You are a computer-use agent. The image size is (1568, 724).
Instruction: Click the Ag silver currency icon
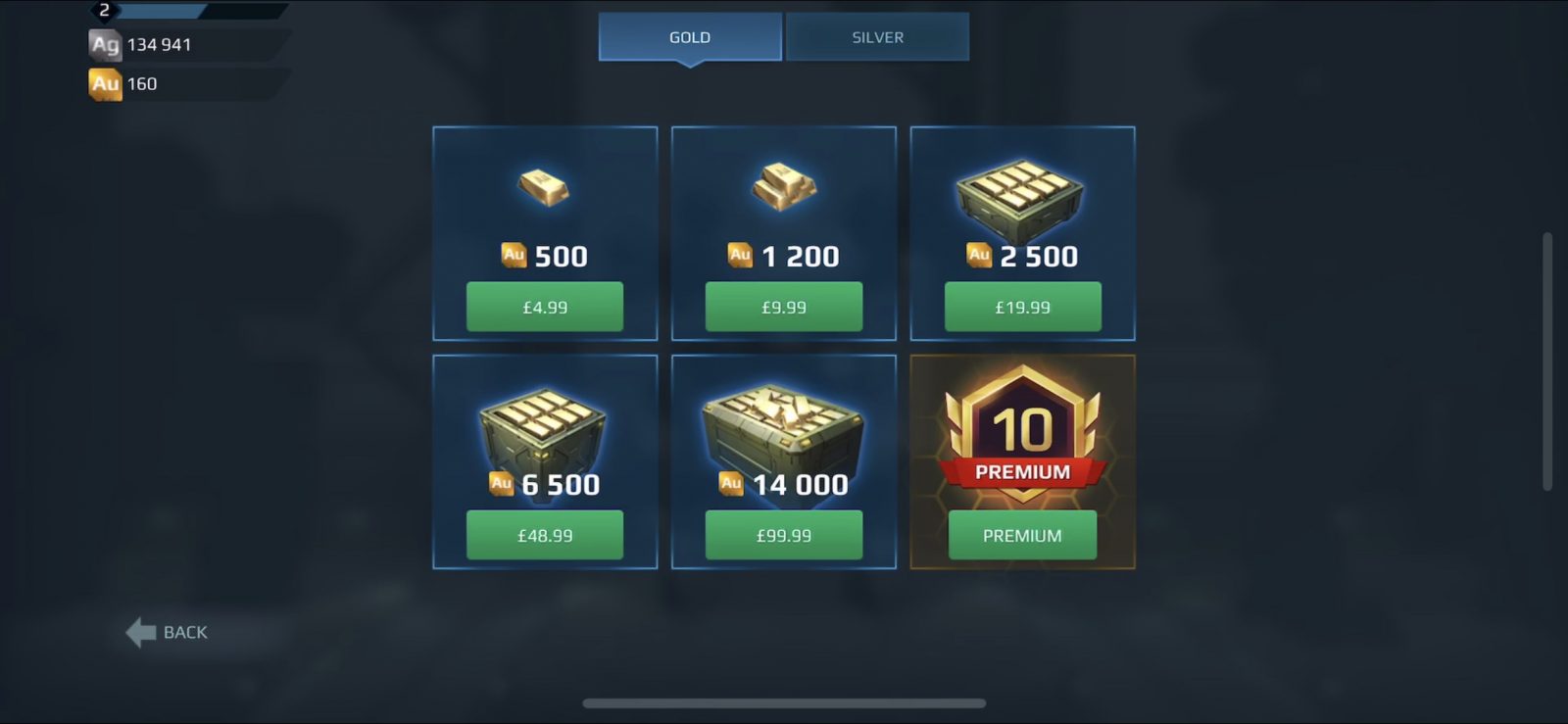click(x=105, y=44)
